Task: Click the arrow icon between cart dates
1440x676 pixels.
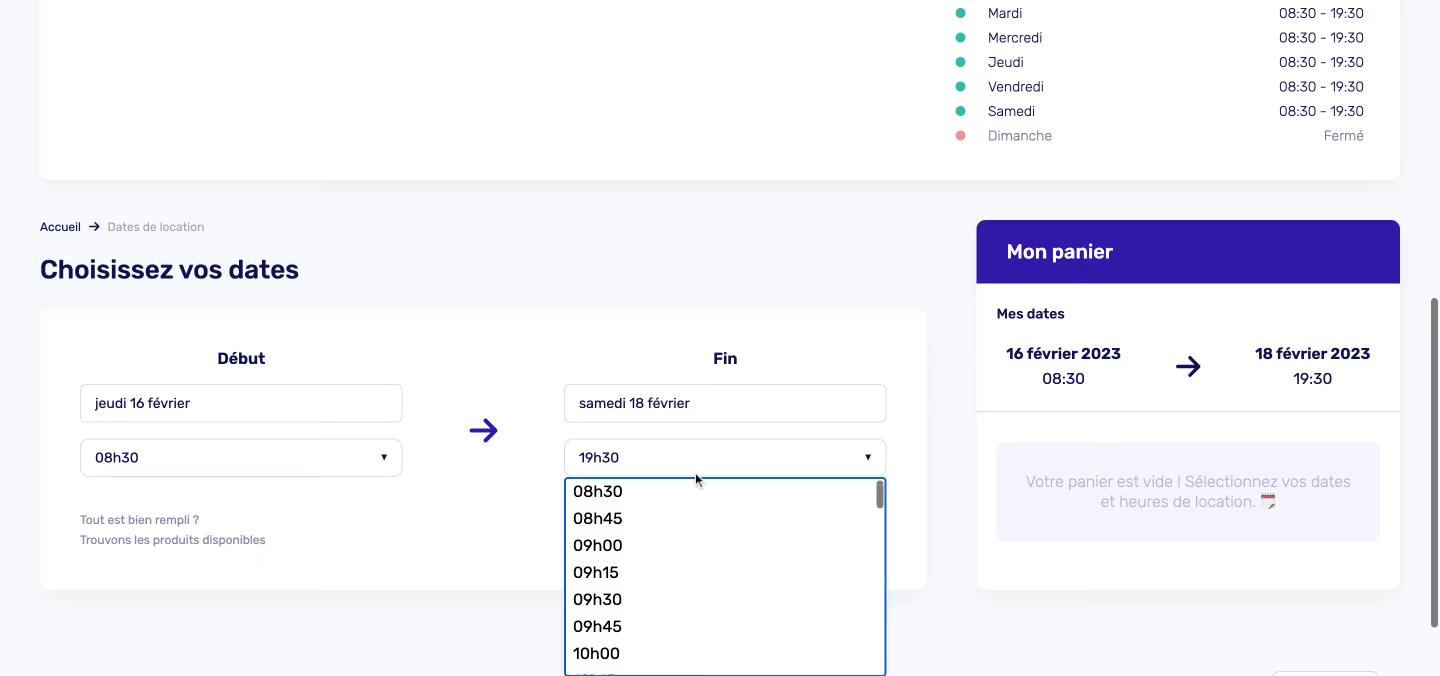Action: (x=1188, y=367)
